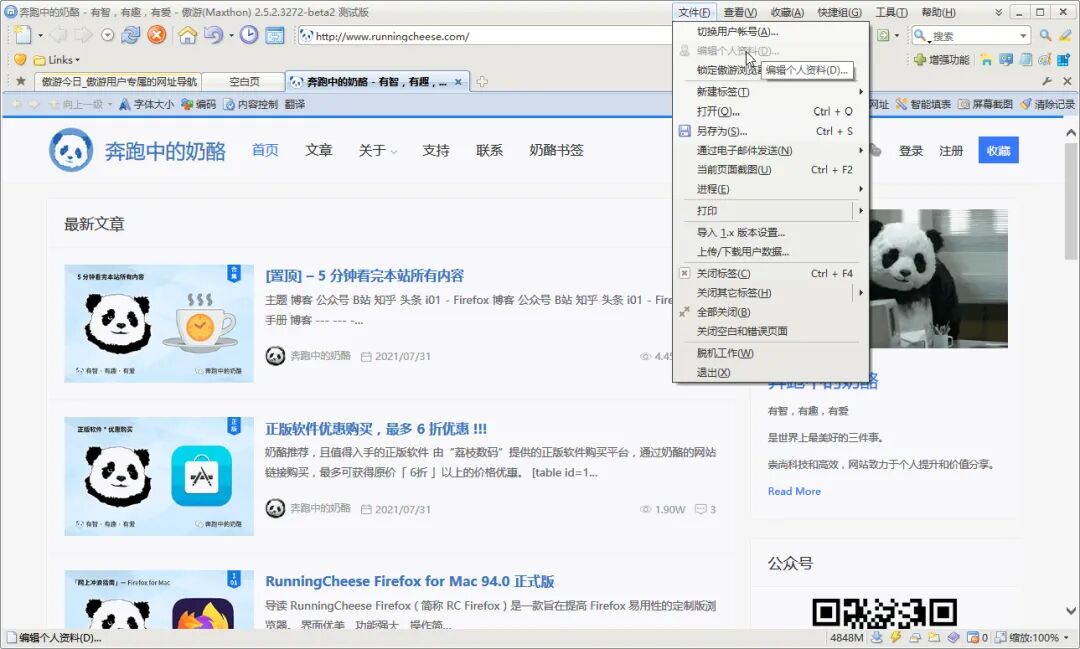1080x649 pixels.
Task: Click the green go button icon
Action: point(883,35)
